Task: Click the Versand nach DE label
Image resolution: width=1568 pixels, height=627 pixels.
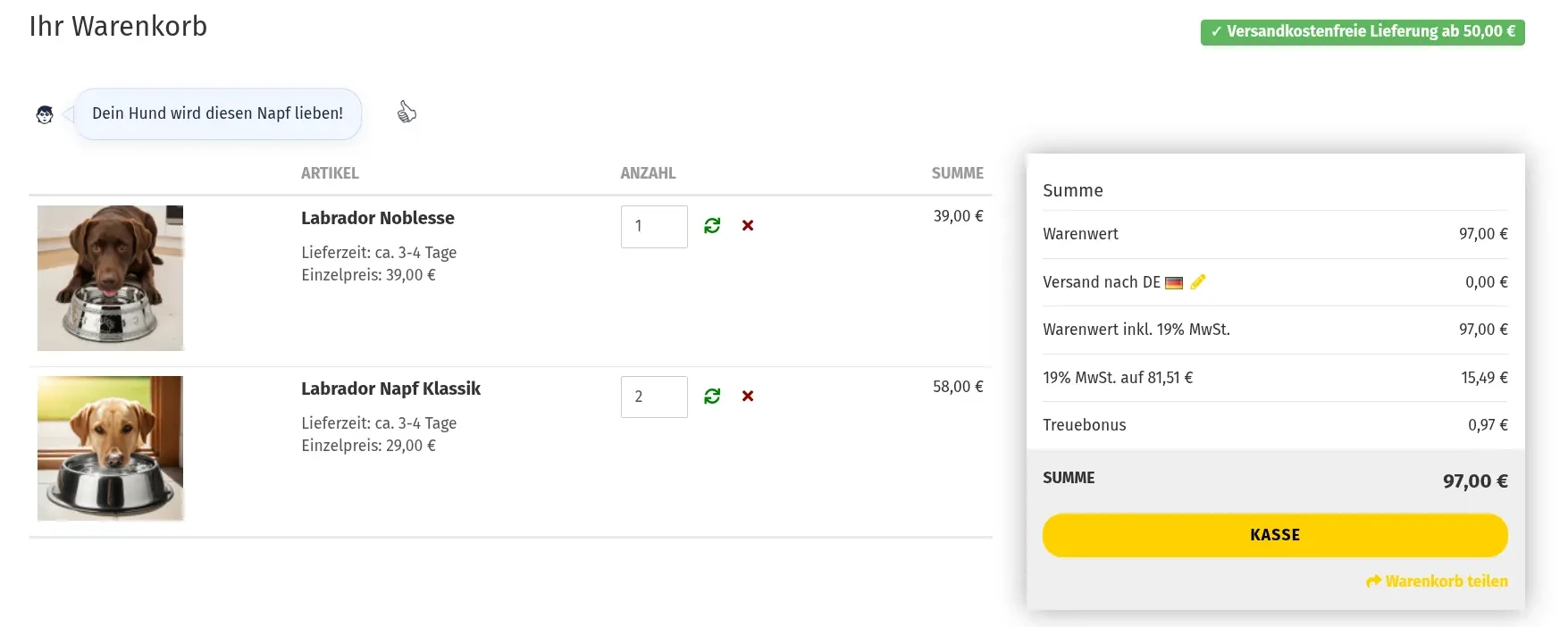Action: click(x=1101, y=282)
